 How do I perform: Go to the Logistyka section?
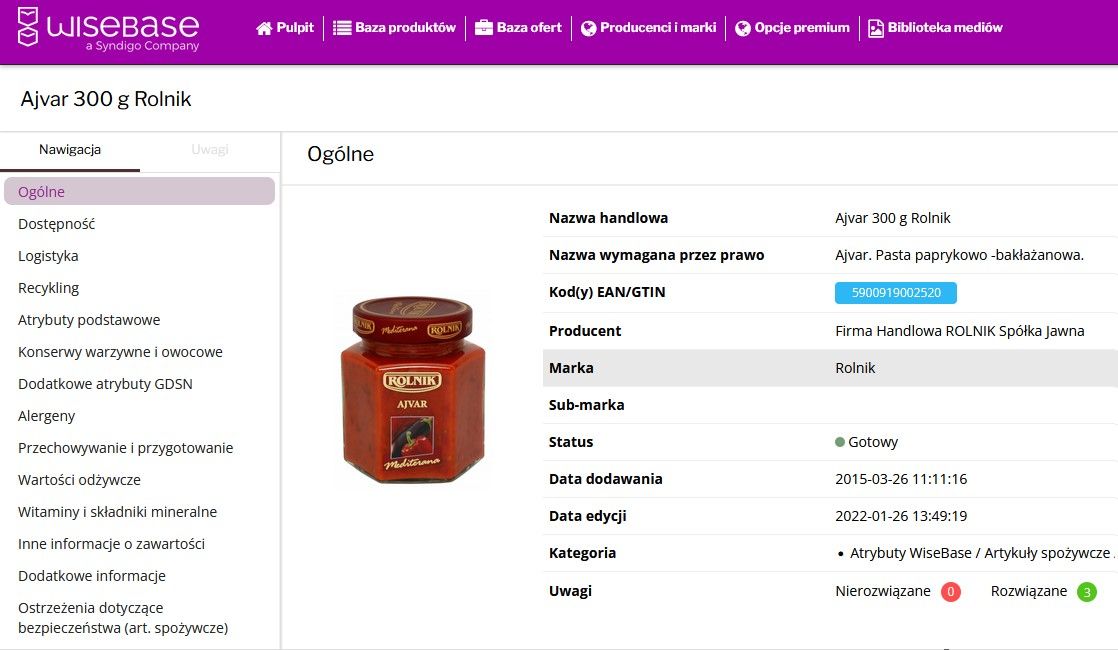[48, 256]
